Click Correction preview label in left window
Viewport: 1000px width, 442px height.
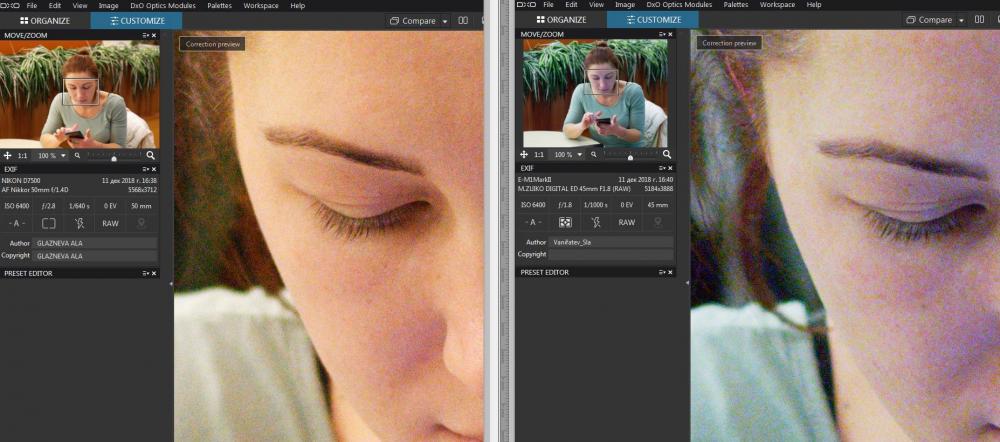pyautogui.click(x=212, y=44)
